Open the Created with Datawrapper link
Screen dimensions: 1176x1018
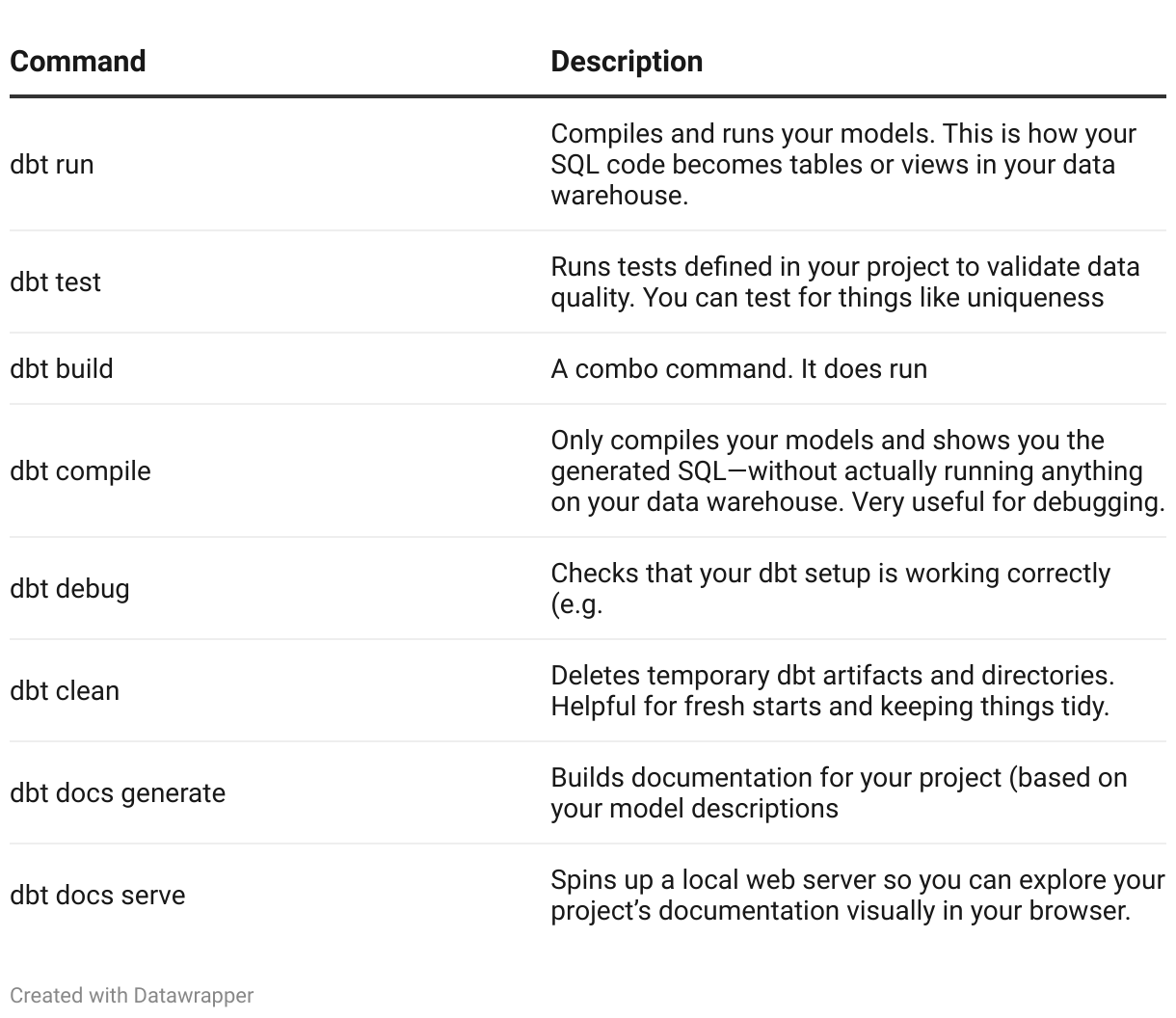point(132,995)
